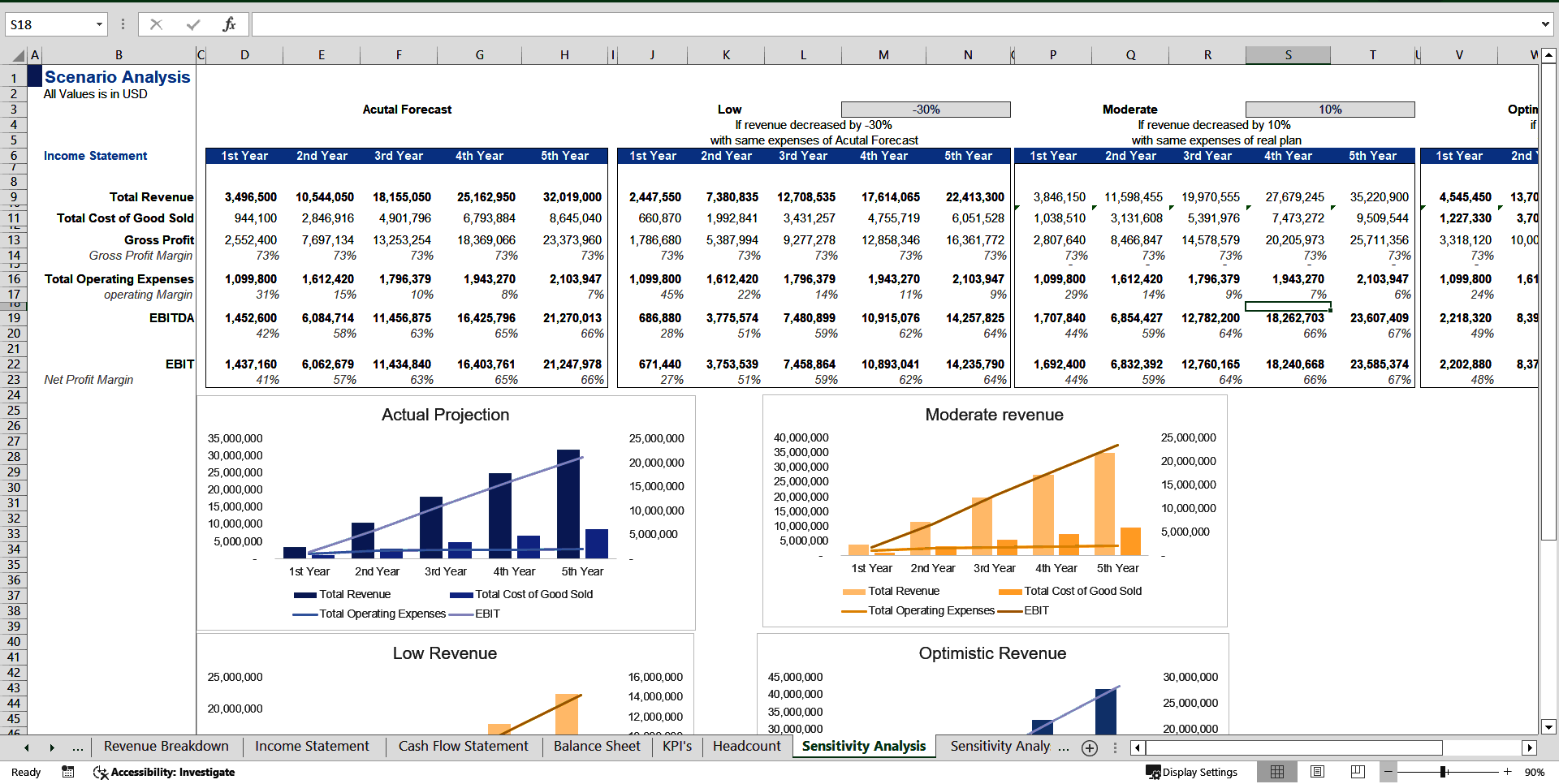The width and height of the screenshot is (1559, 784).
Task: Click Total Cost of Good Sold legend in Moderate chart
Action: coord(1070,591)
